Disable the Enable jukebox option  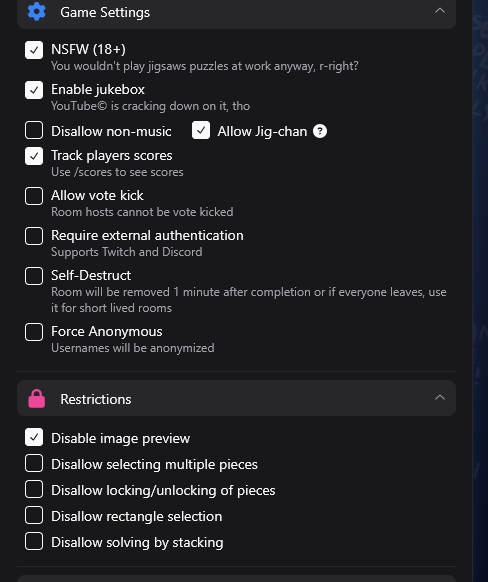pos(34,90)
